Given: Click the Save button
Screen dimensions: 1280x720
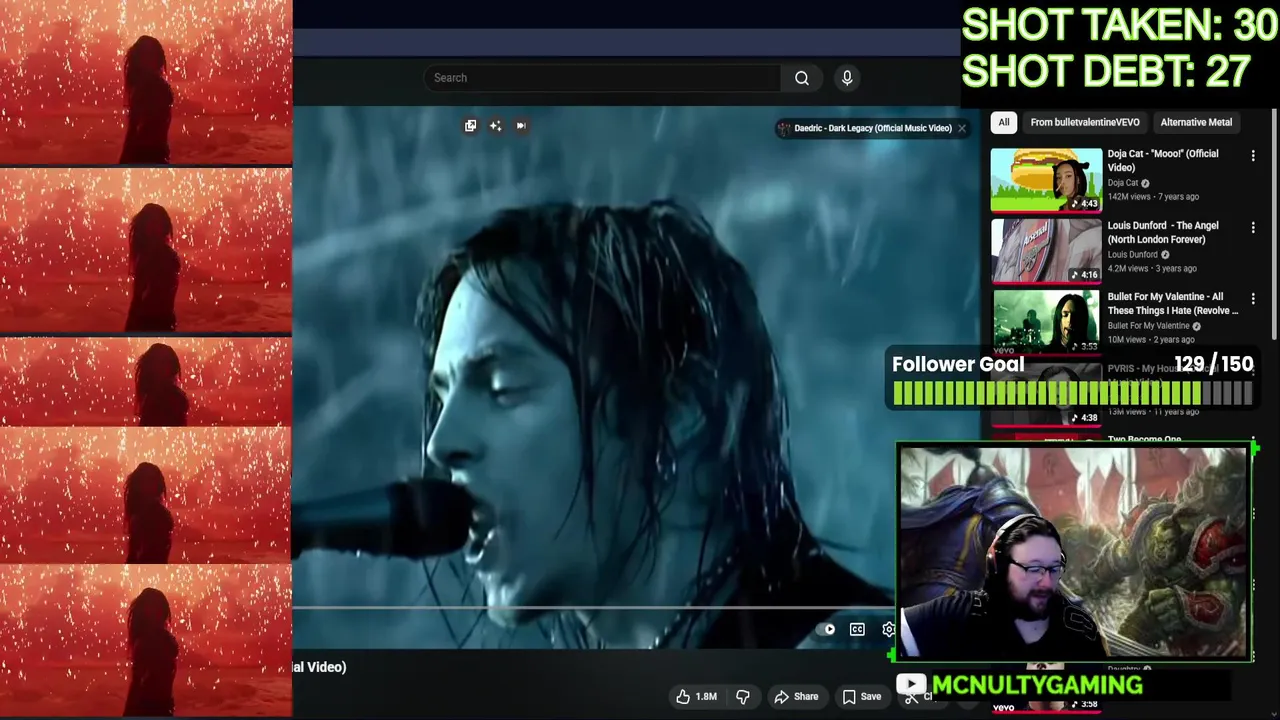Looking at the screenshot, I should (862, 697).
